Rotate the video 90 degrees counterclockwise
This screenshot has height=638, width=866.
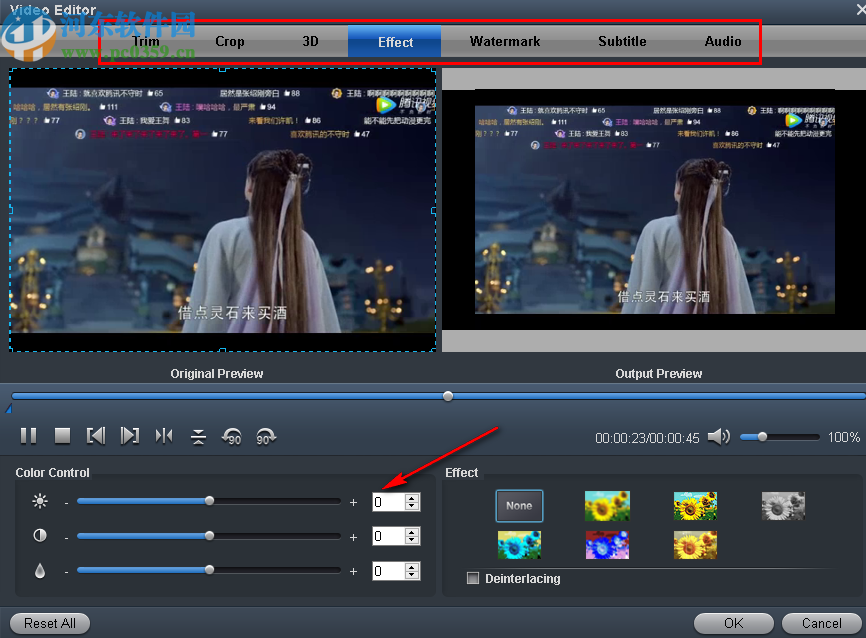[231, 436]
